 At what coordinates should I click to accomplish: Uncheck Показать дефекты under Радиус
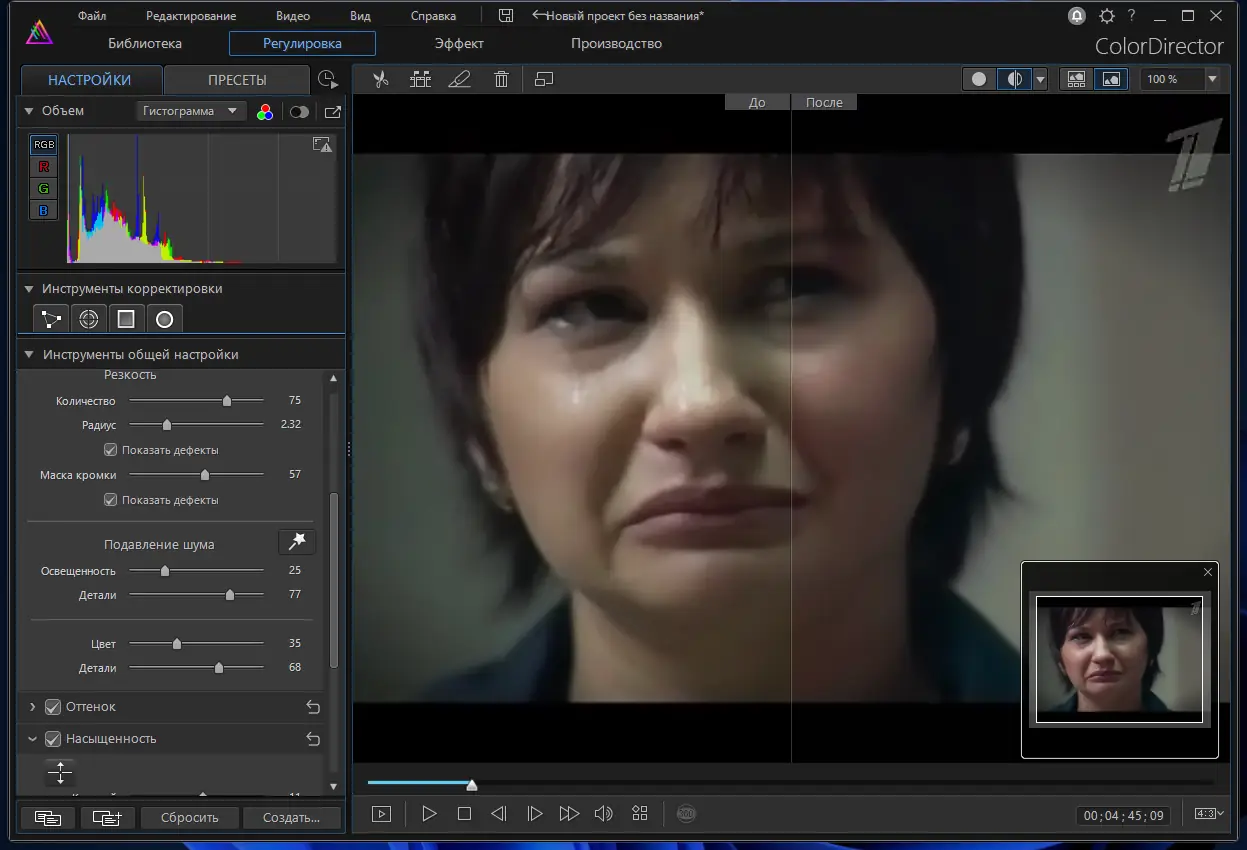pyautogui.click(x=111, y=450)
